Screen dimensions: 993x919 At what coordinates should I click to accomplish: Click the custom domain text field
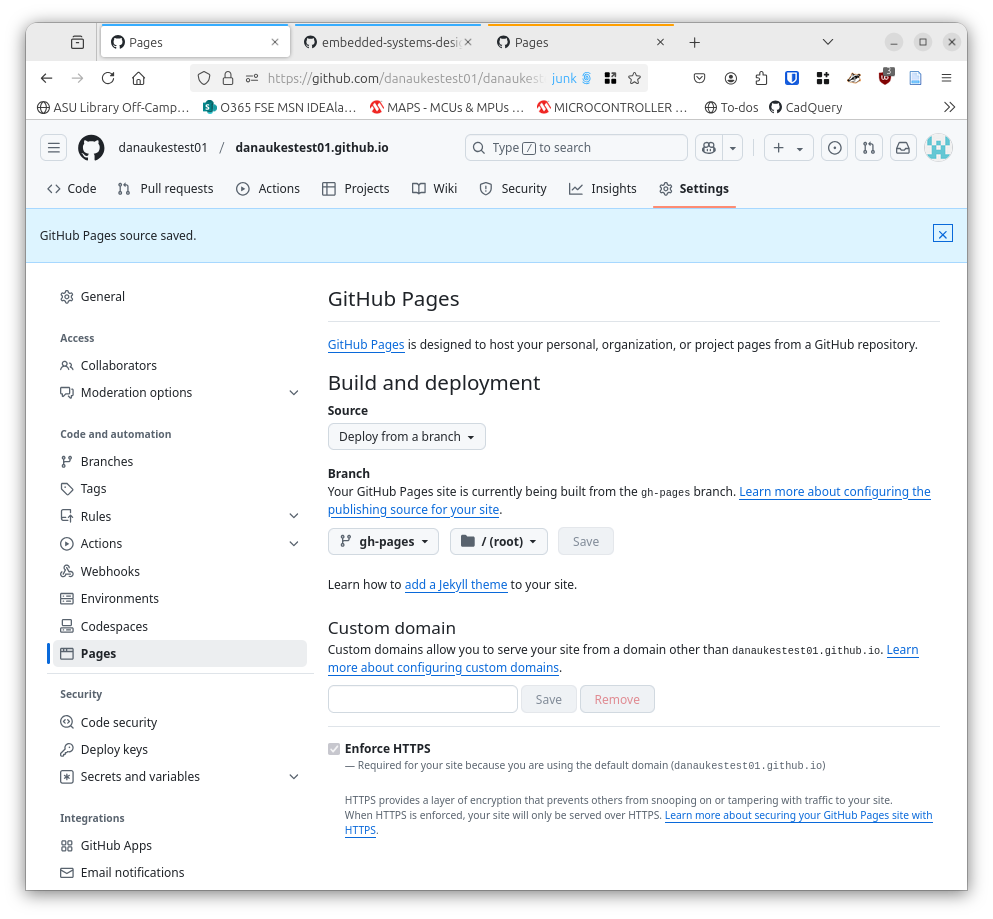(423, 700)
